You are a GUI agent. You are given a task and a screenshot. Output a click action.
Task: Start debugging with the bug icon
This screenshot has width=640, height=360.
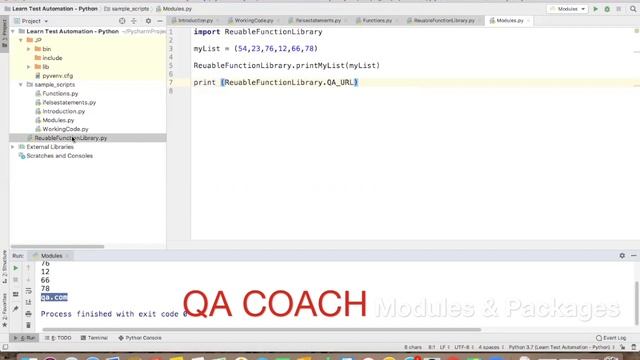607,9
